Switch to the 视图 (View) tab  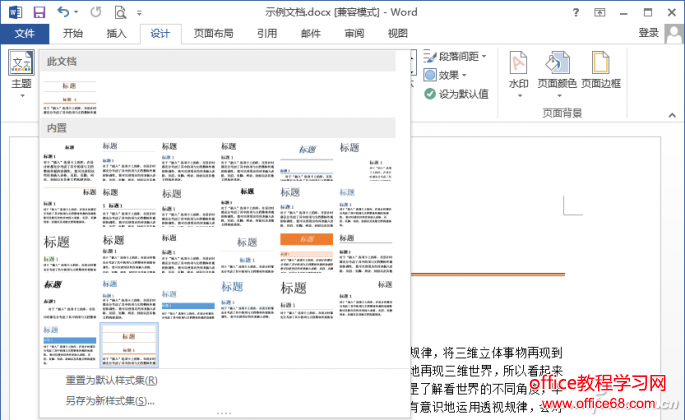coord(398,33)
